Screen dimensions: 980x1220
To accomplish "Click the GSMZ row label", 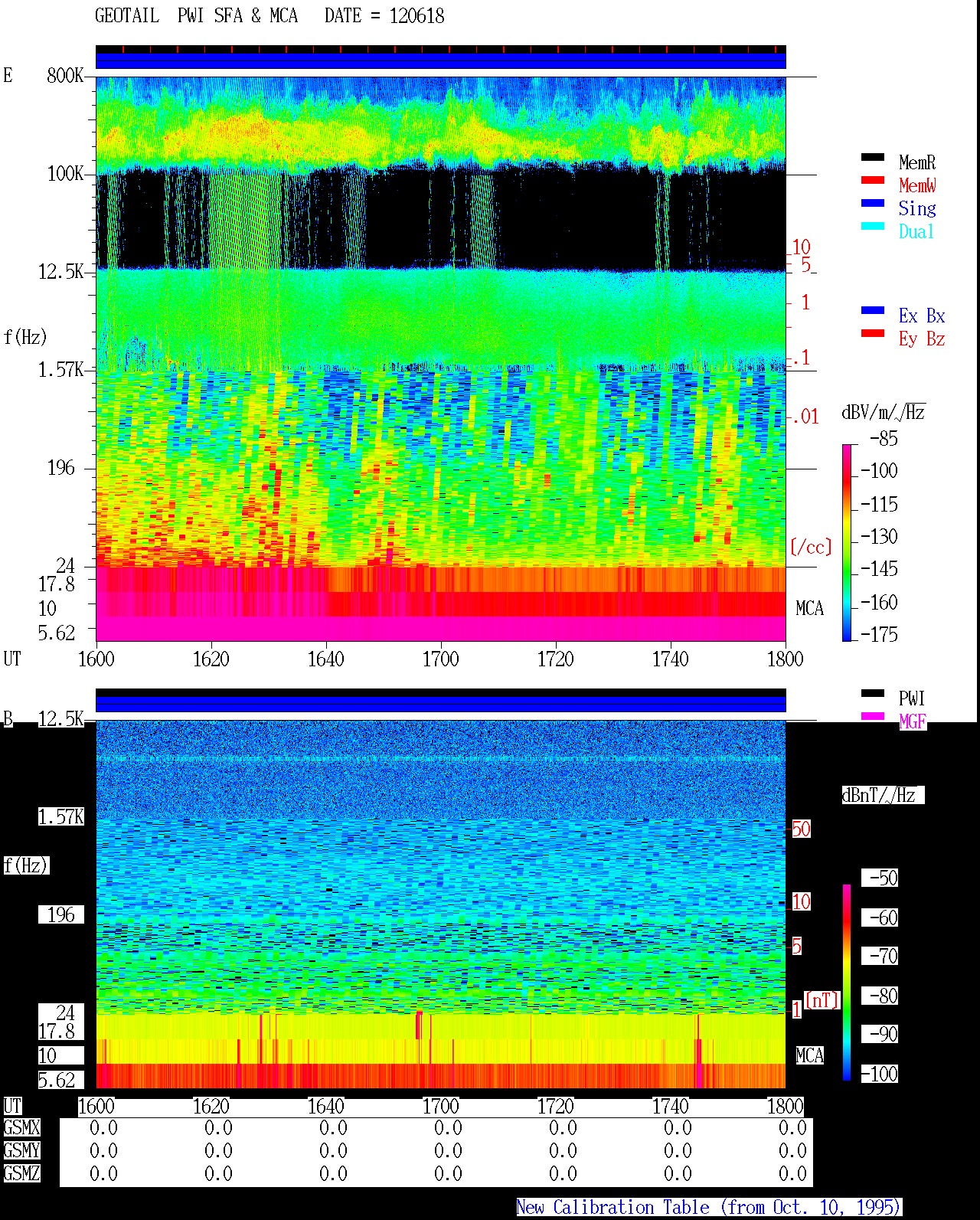I will click(x=21, y=1173).
